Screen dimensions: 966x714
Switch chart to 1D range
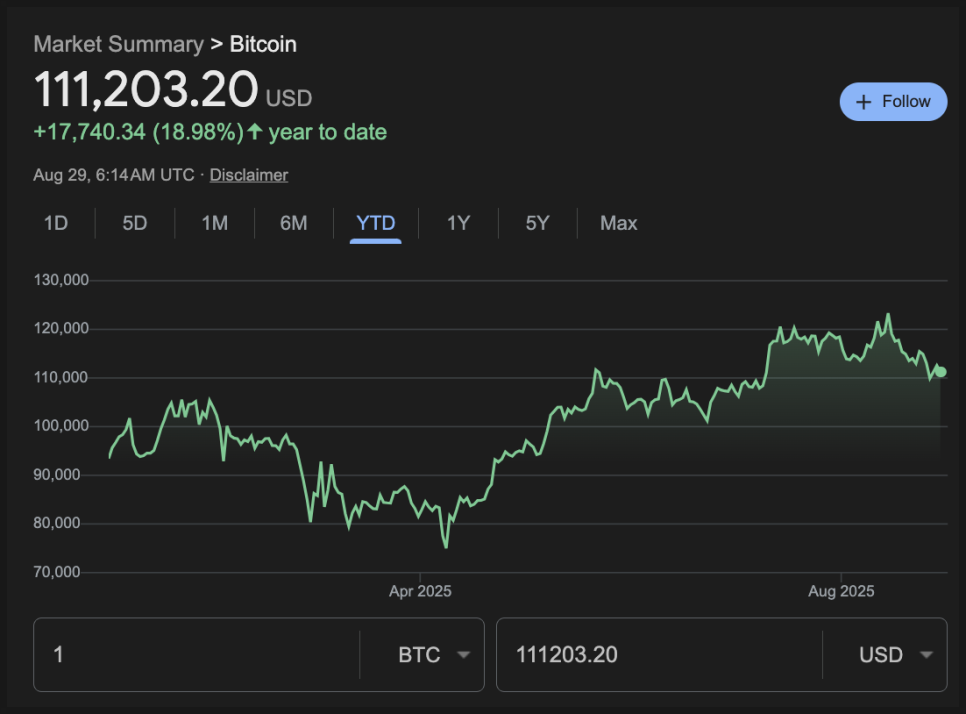pos(56,223)
